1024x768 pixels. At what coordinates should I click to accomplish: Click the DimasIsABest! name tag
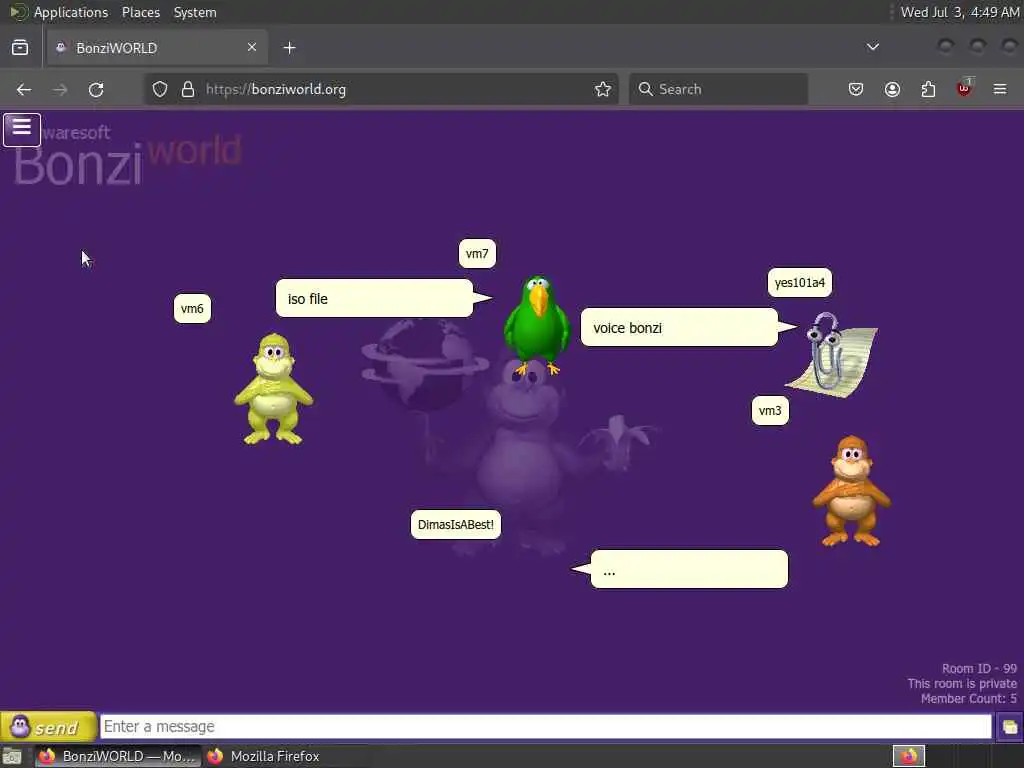(456, 524)
